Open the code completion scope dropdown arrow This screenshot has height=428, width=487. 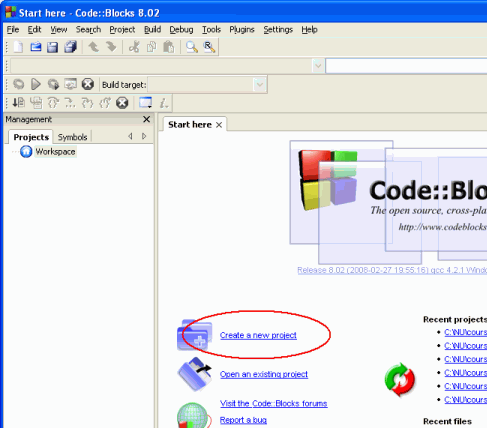318,66
